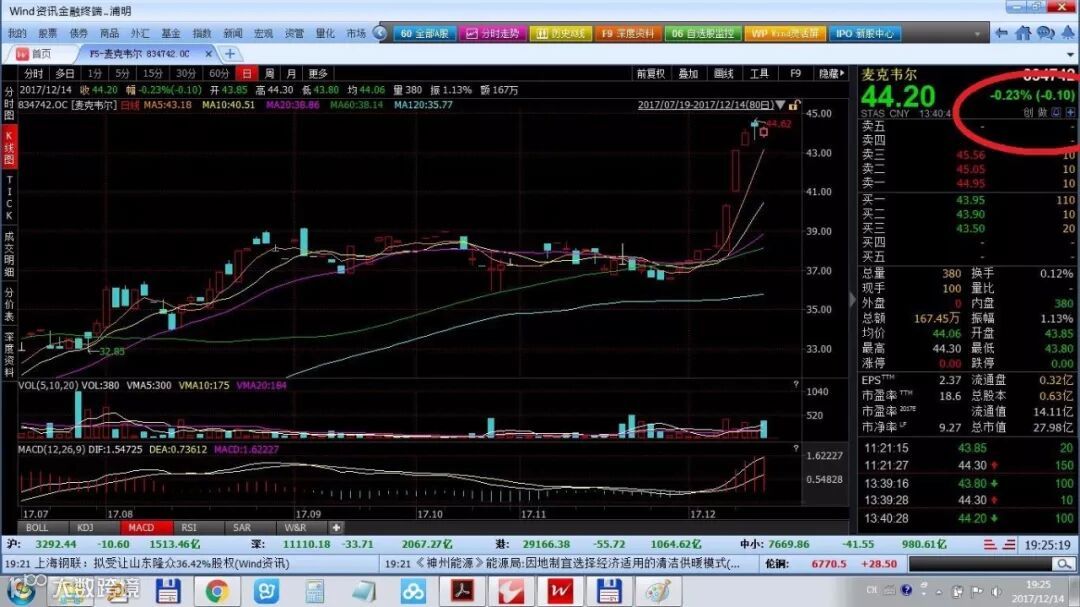The height and width of the screenshot is (607, 1080).
Task: Open the notepad icon in taskbar
Action: pos(364,592)
